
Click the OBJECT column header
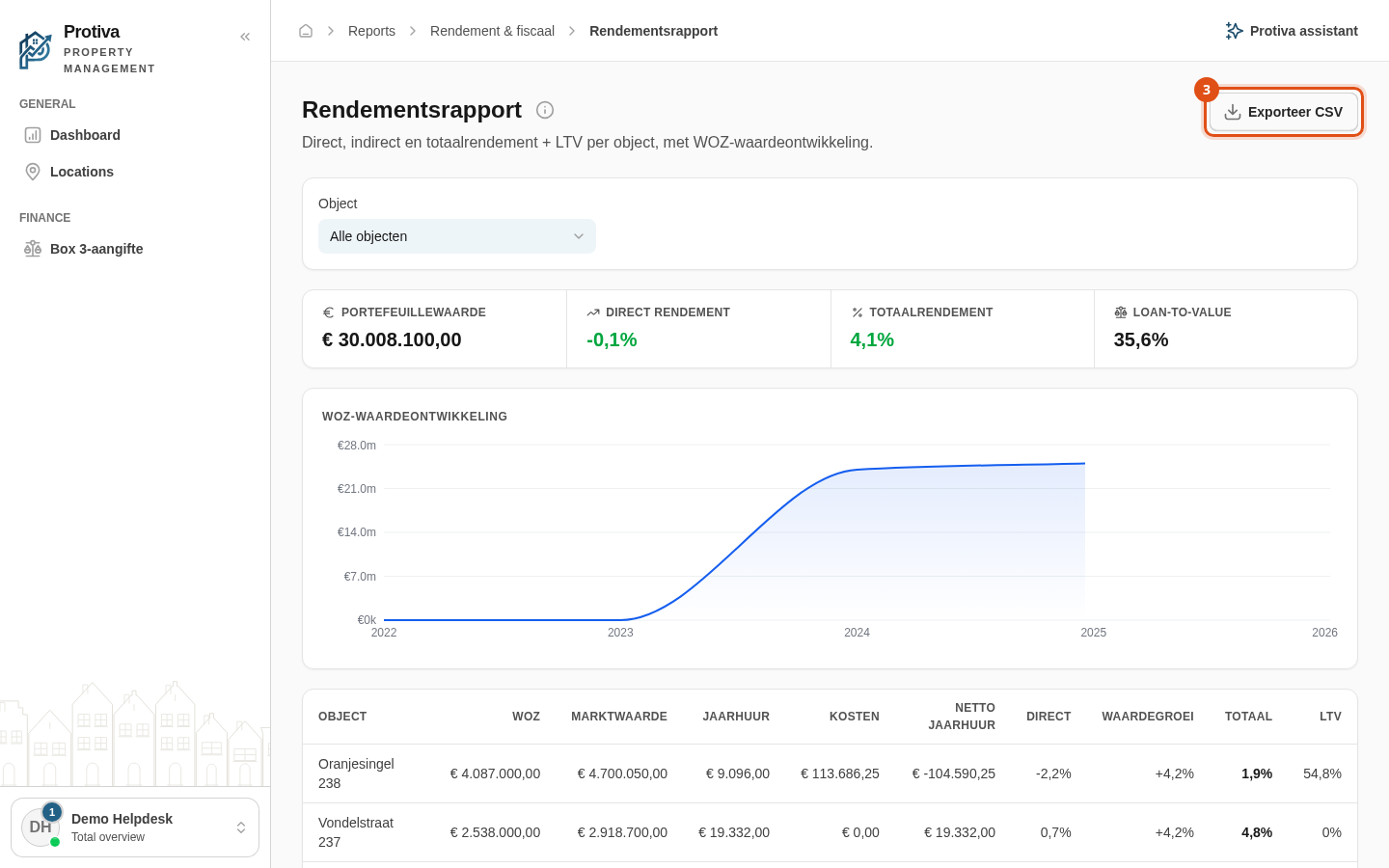pos(342,717)
